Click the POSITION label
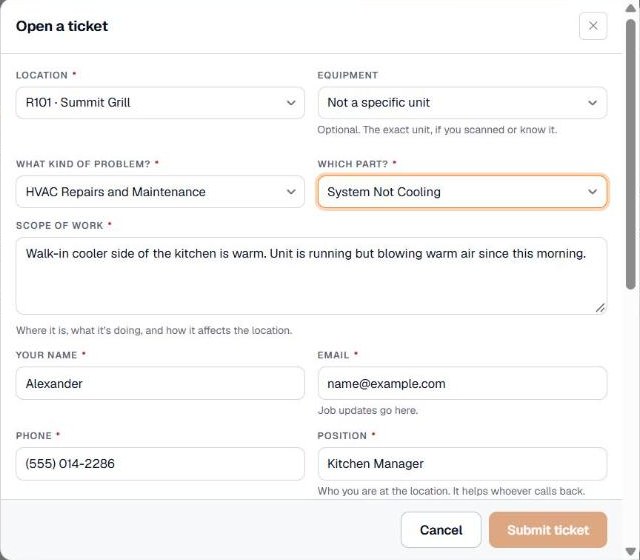 342,436
